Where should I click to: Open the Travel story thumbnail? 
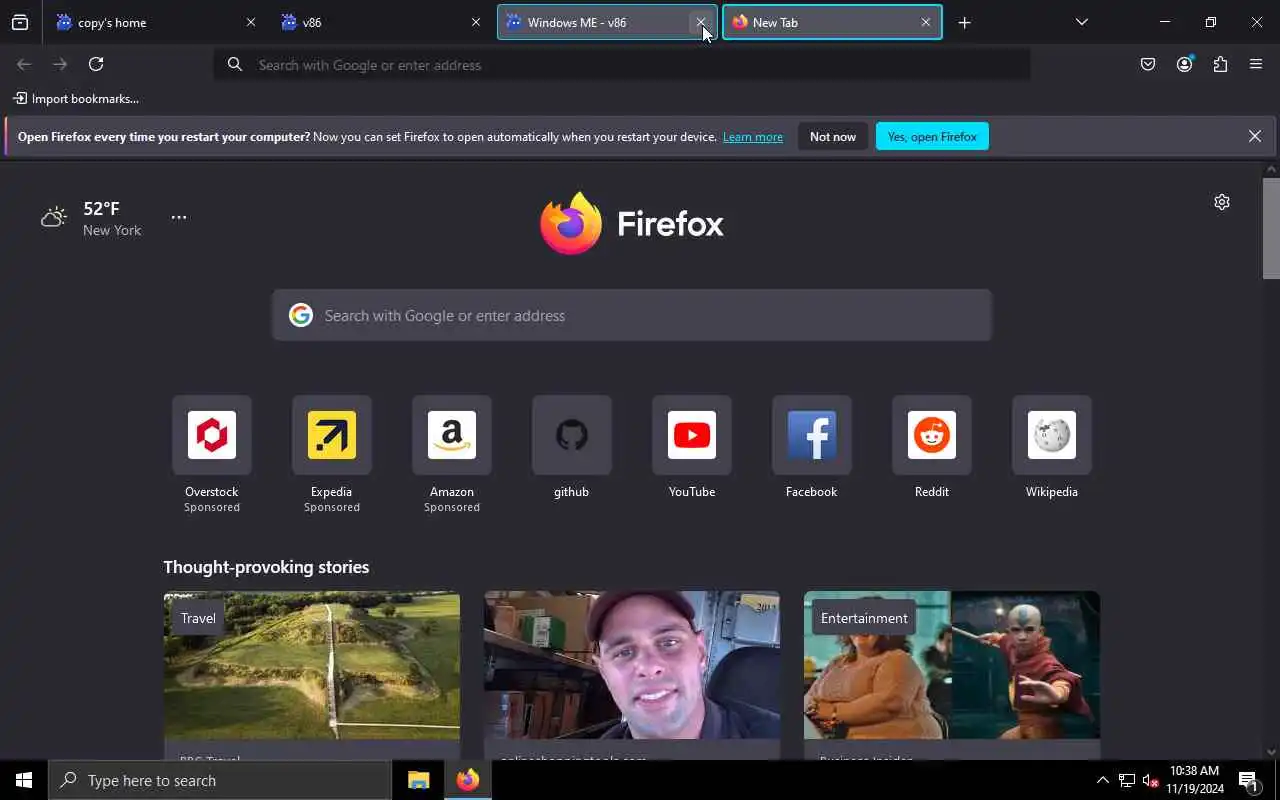tap(312, 665)
